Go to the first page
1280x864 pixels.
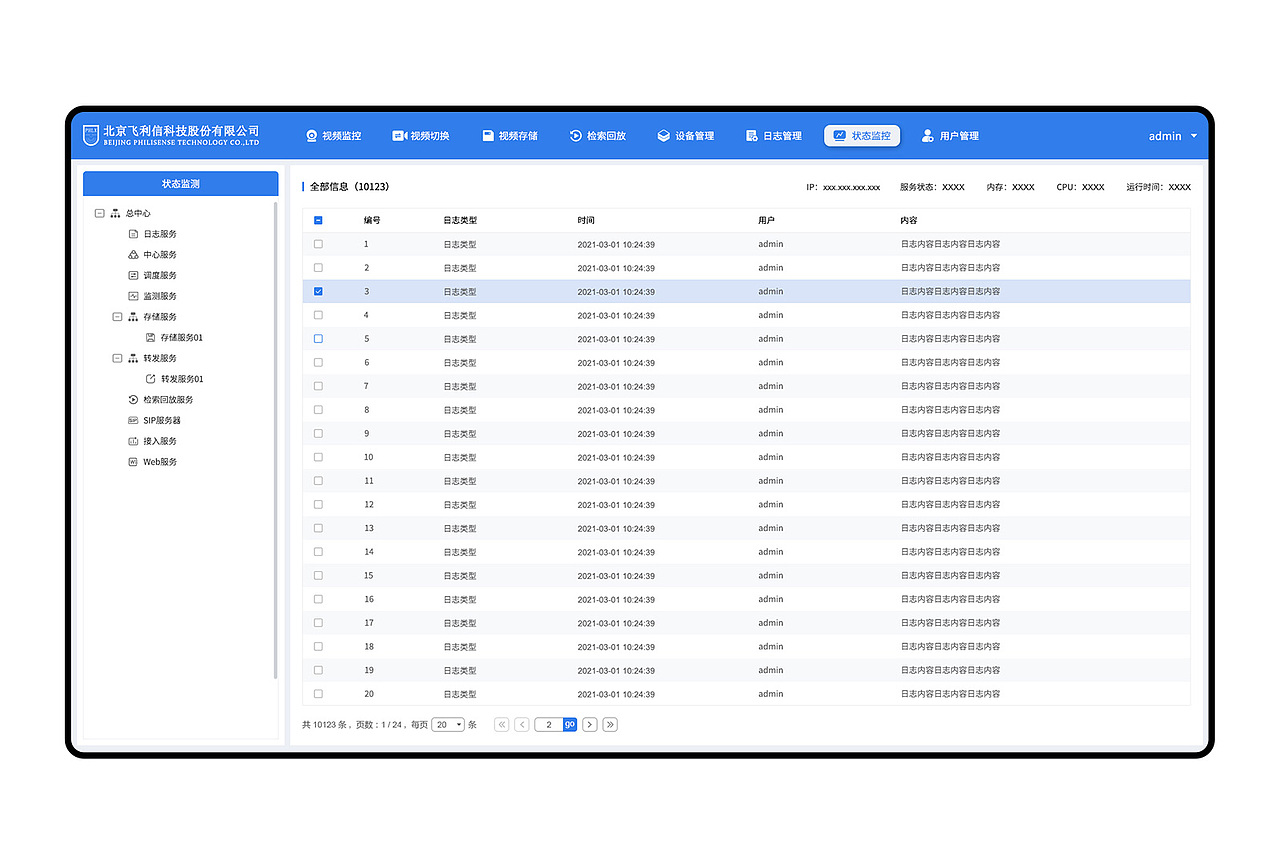(502, 725)
